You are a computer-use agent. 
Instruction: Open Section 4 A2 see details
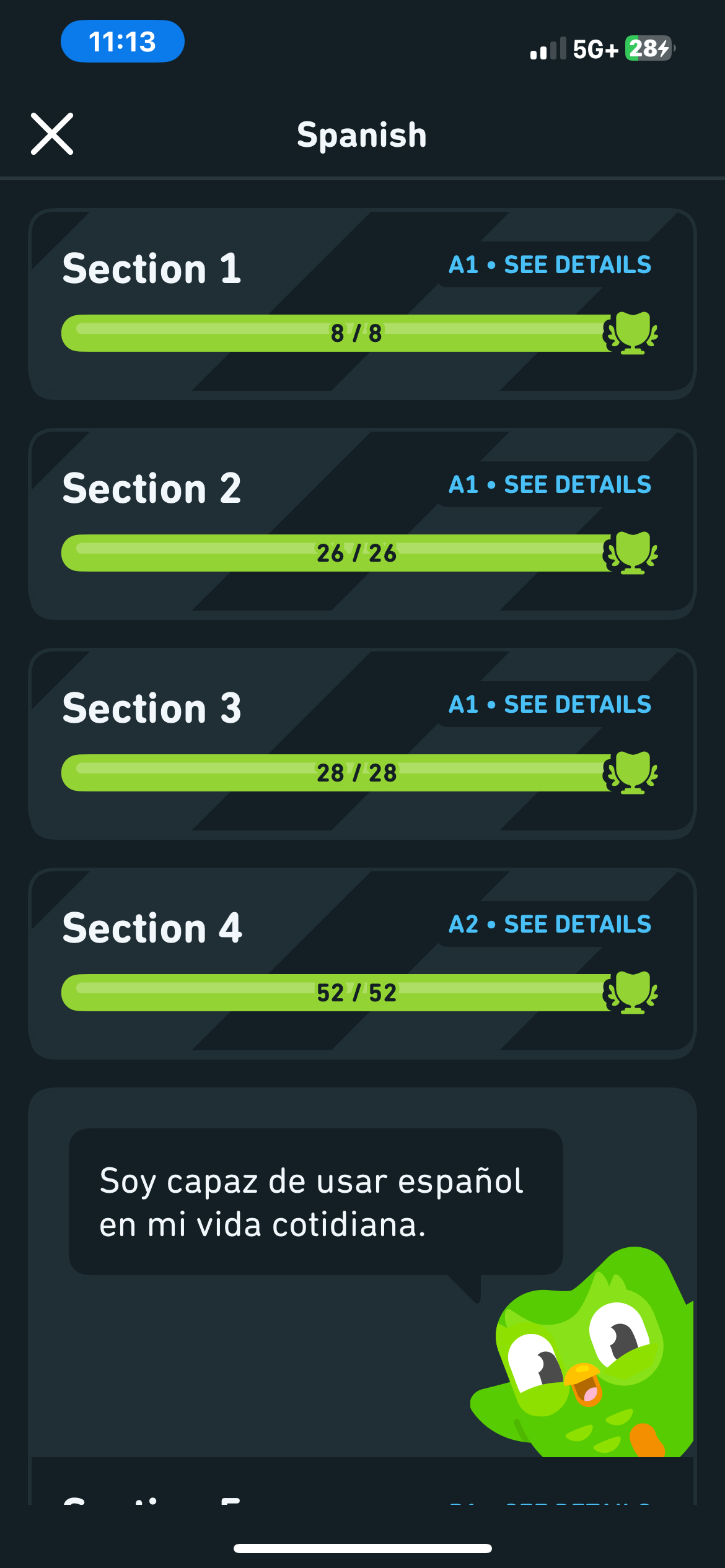point(550,925)
